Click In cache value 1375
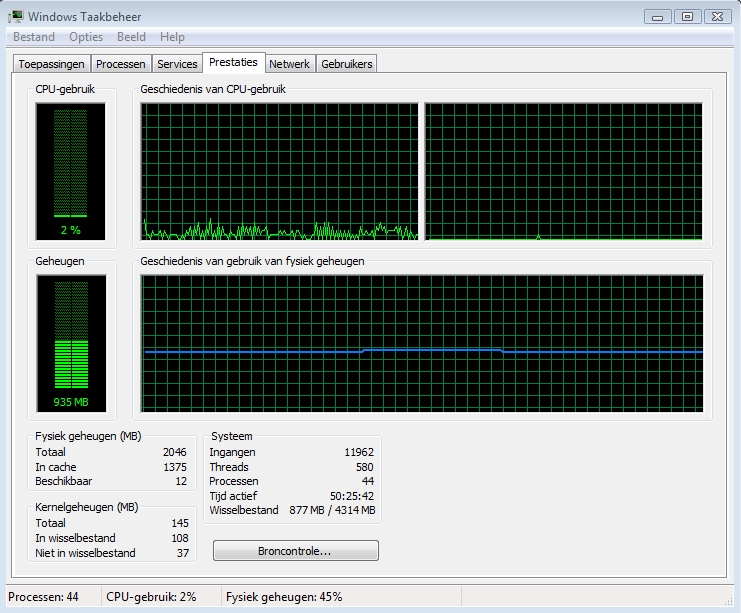This screenshot has height=613, width=741. click(175, 467)
